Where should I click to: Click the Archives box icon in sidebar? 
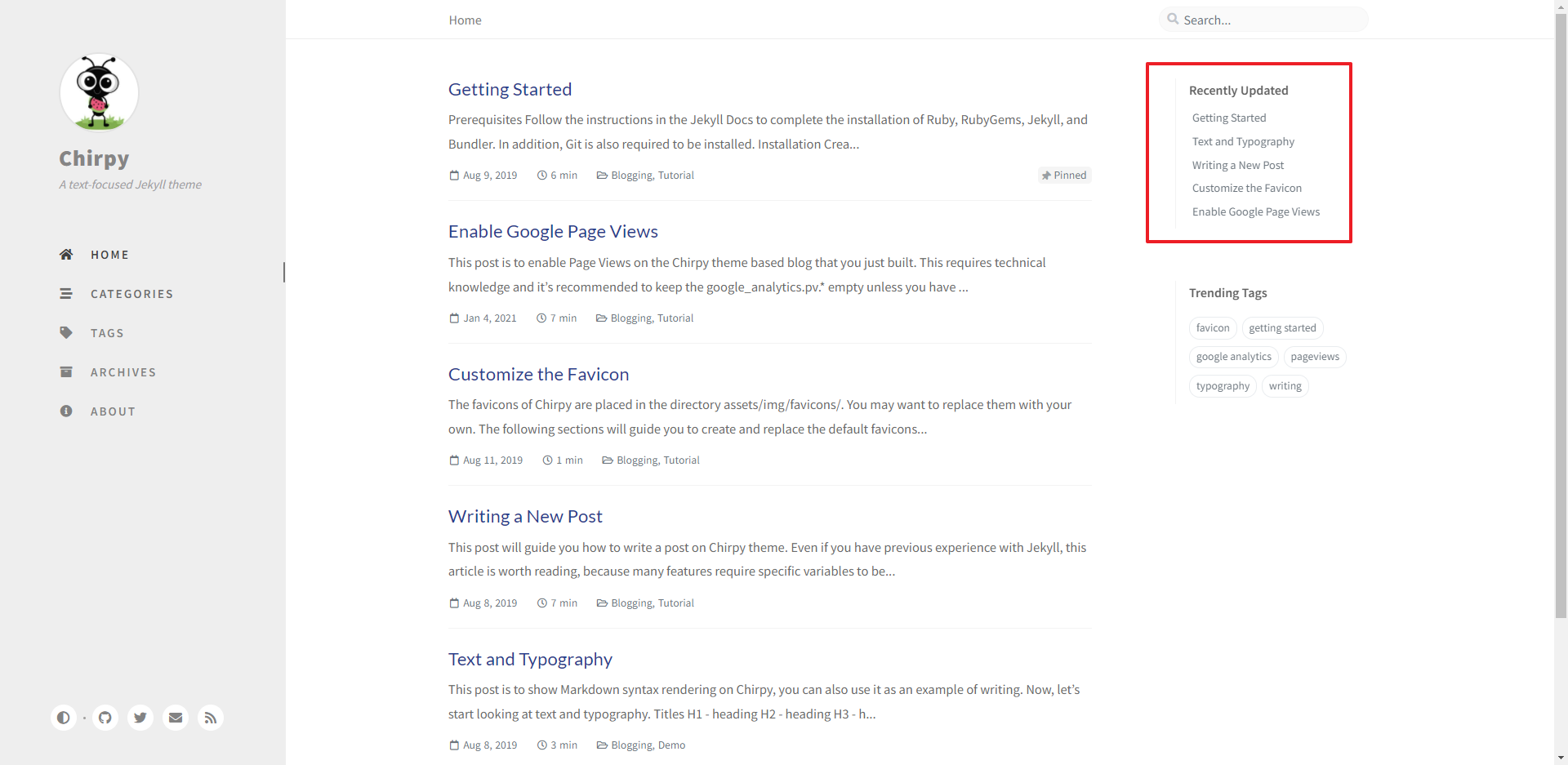pos(66,372)
